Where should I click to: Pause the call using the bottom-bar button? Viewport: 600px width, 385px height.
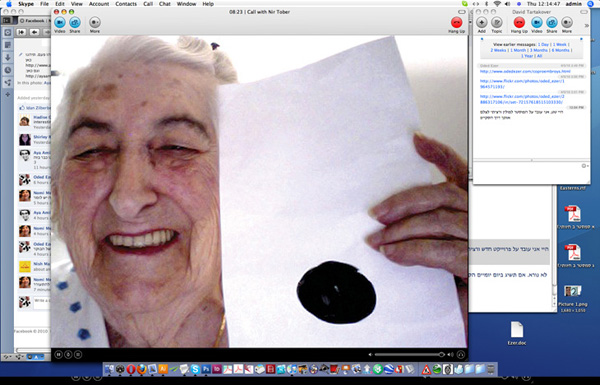tap(58, 355)
